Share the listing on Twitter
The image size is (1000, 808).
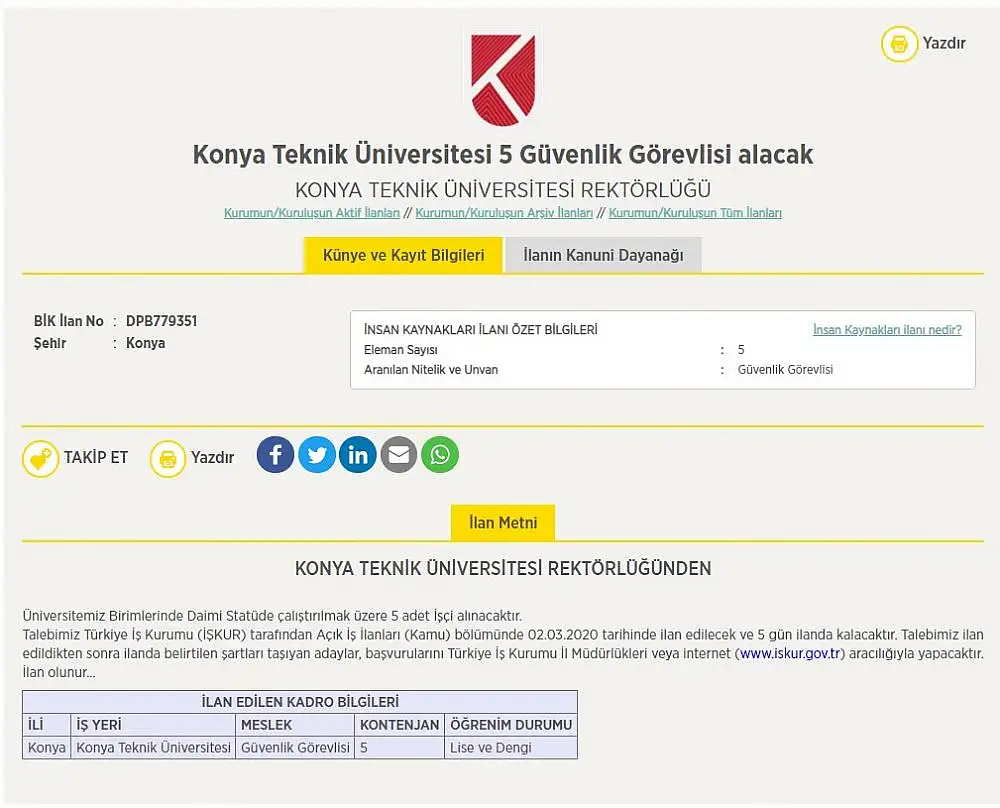pyautogui.click(x=317, y=455)
